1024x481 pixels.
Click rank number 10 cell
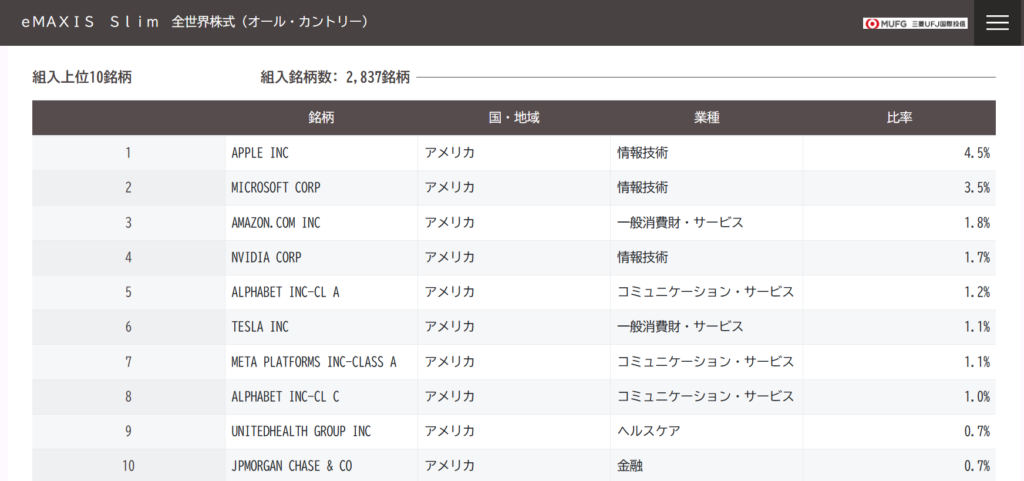(129, 466)
